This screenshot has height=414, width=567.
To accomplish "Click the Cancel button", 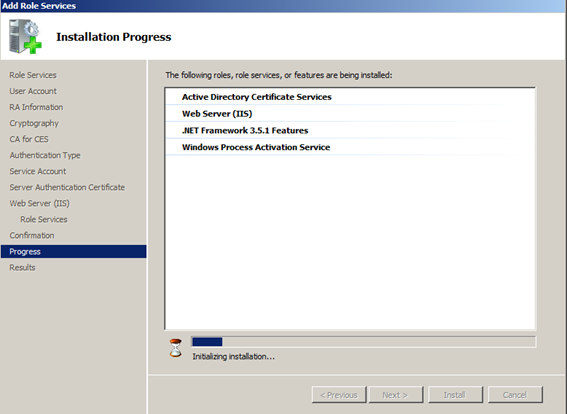I will 515,395.
